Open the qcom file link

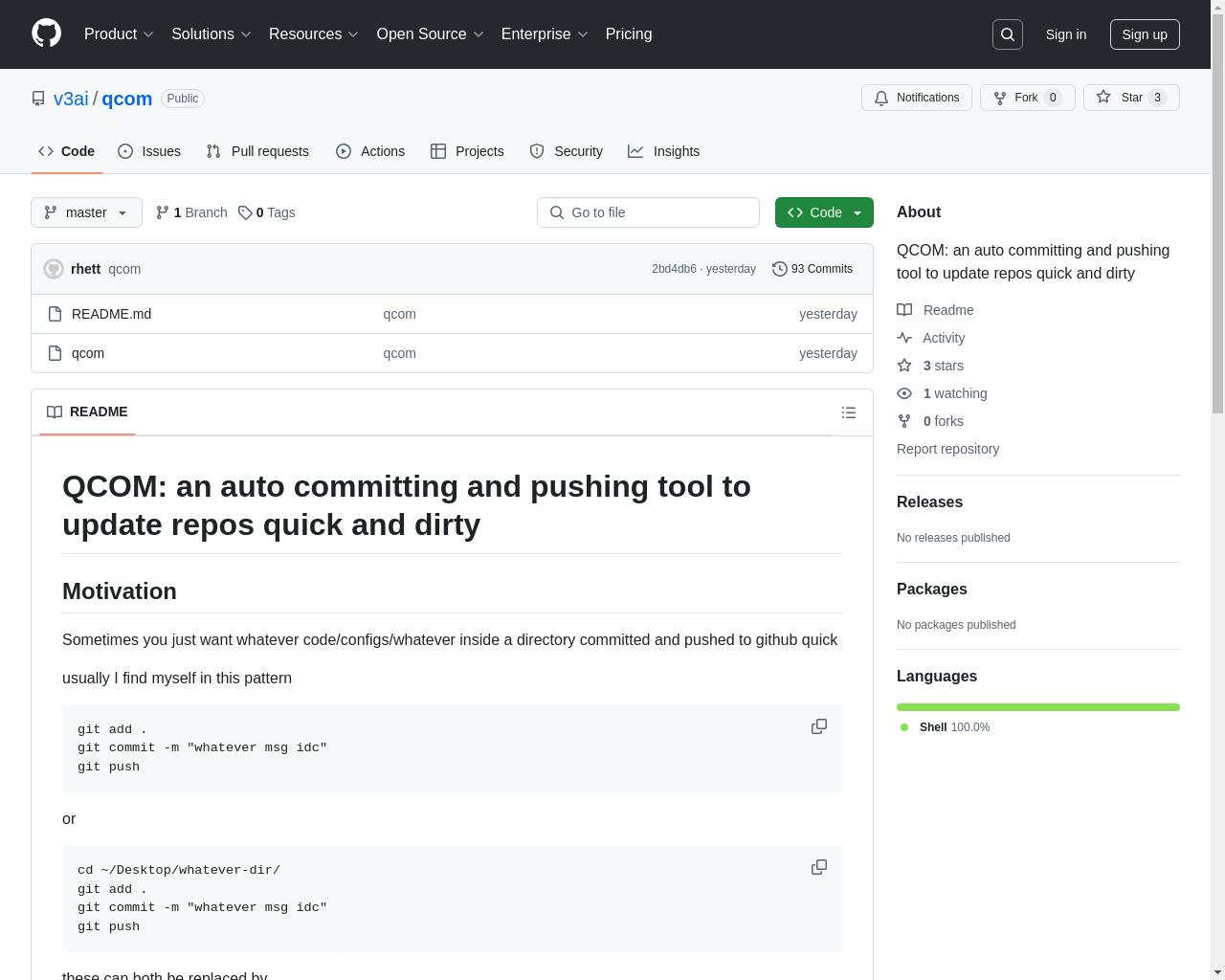click(x=88, y=353)
